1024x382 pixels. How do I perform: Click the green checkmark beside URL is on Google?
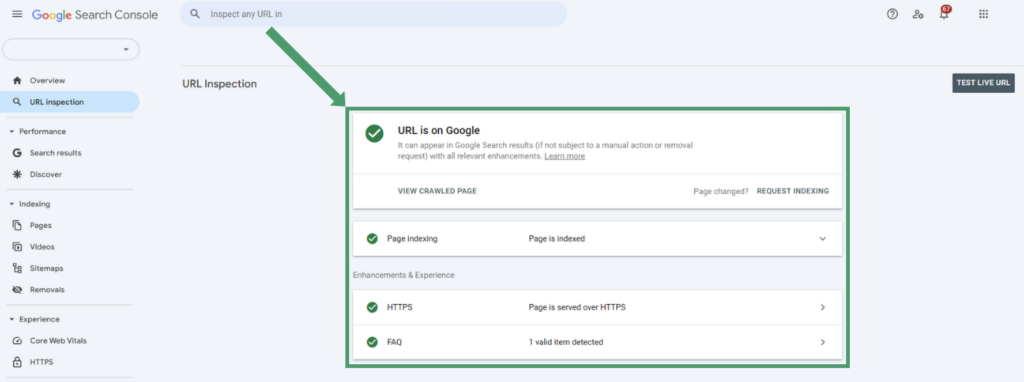[x=374, y=133]
